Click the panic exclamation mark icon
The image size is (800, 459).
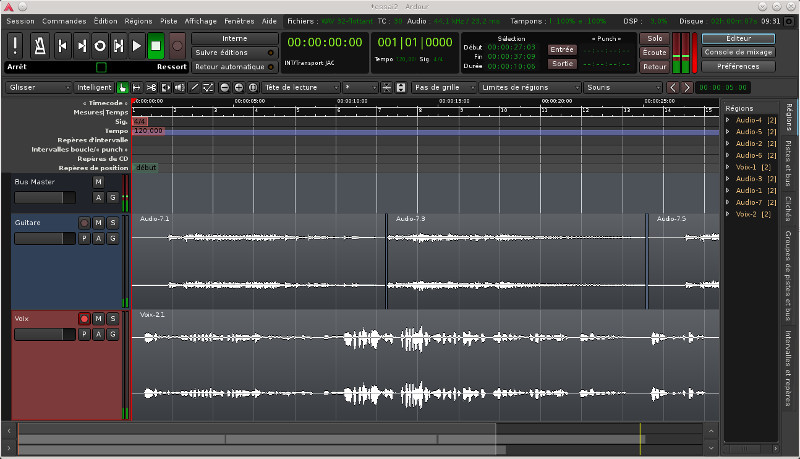pos(17,45)
